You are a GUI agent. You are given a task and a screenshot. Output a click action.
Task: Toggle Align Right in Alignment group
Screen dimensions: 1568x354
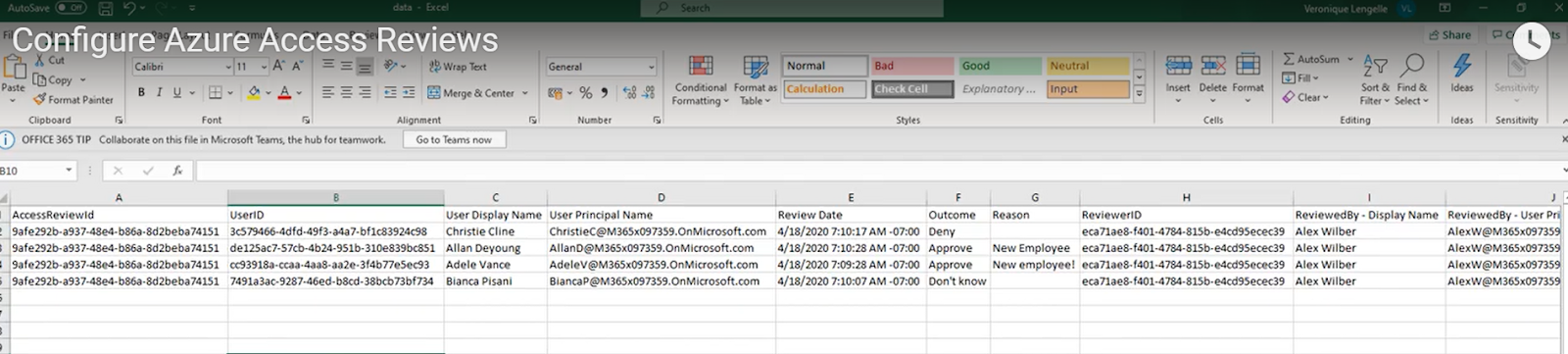365,92
